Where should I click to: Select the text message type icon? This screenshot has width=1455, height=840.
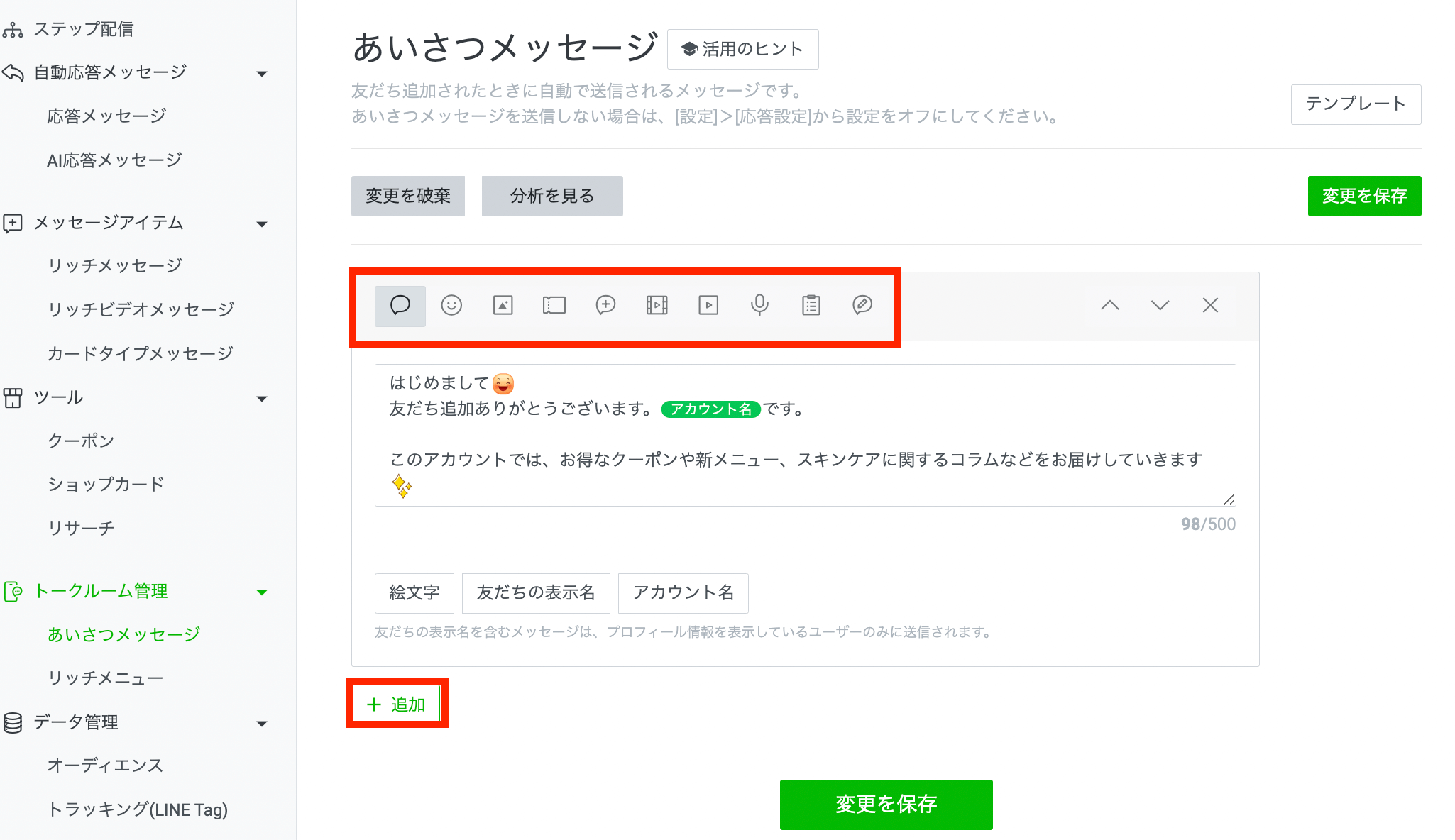pyautogui.click(x=400, y=306)
